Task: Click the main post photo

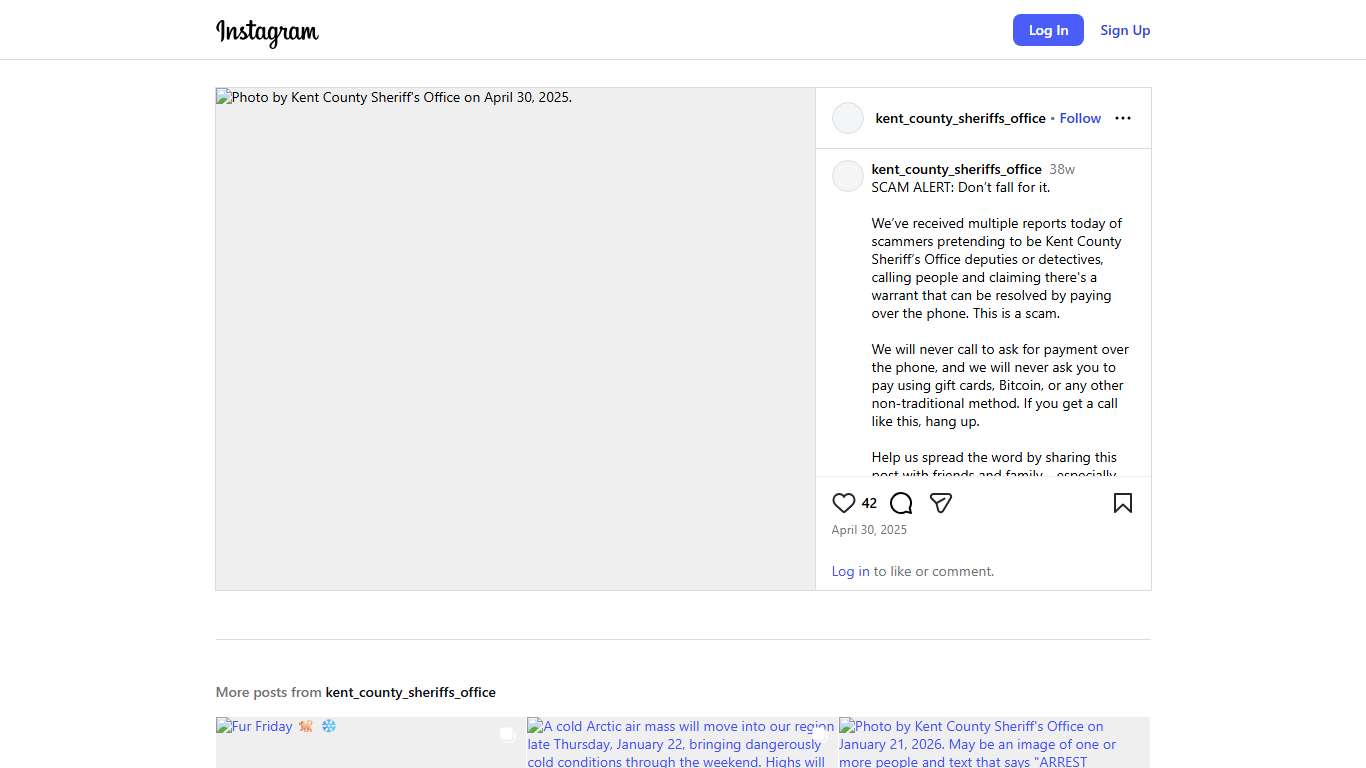Action: (515, 339)
